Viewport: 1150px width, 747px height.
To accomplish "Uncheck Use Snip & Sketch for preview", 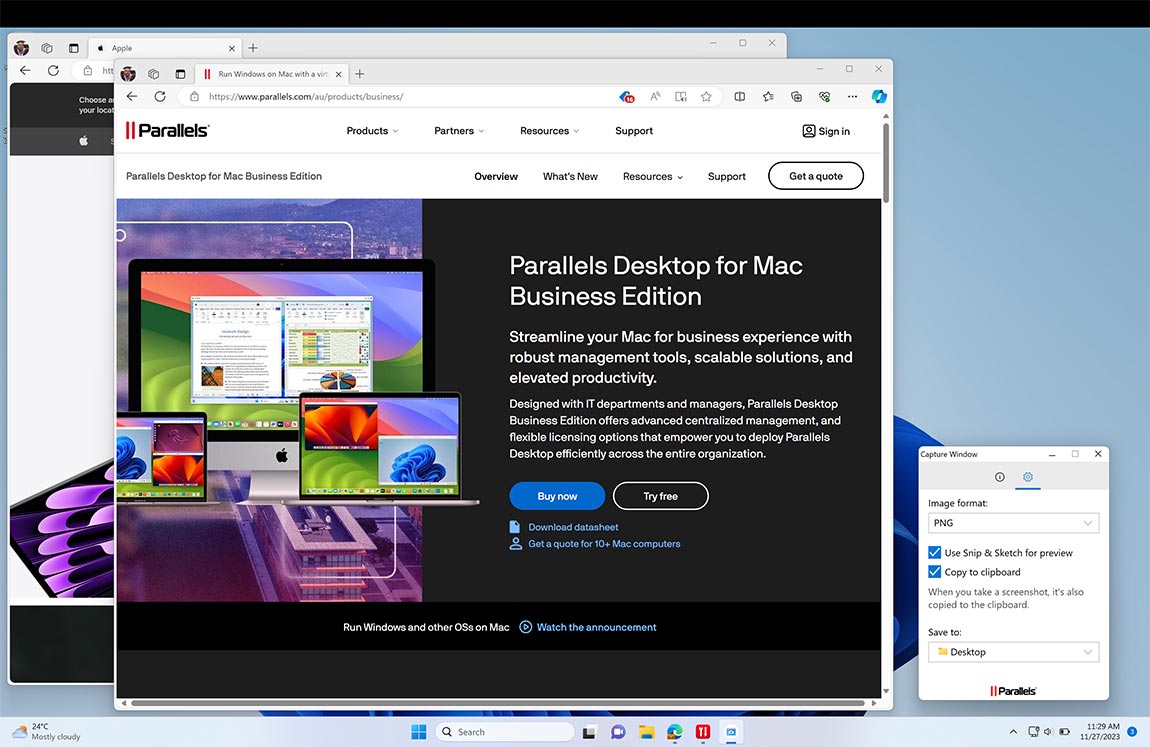I will (x=935, y=553).
